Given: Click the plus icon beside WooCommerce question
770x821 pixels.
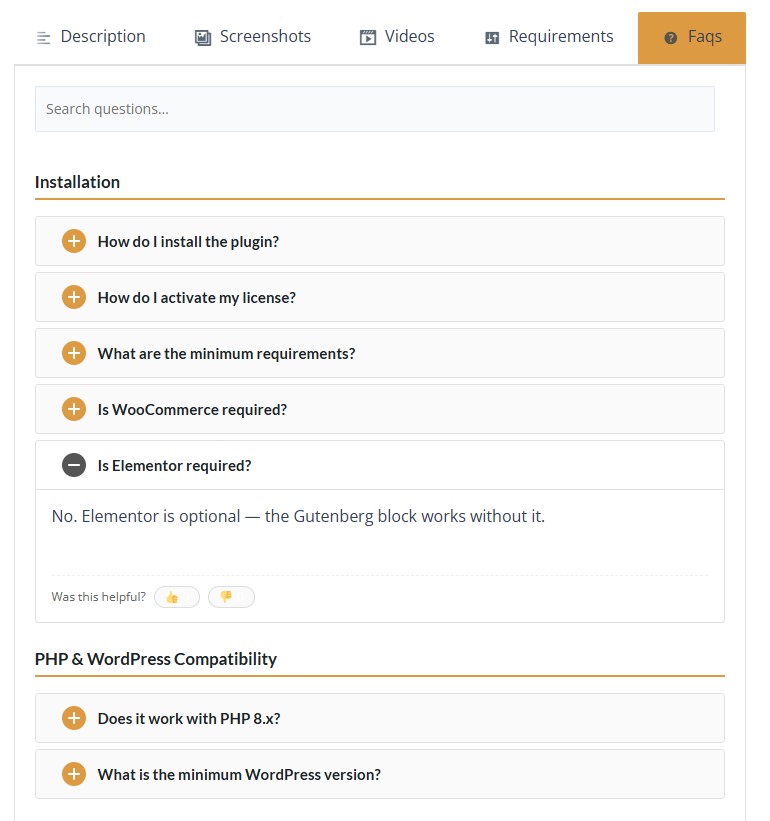Looking at the screenshot, I should pos(73,408).
